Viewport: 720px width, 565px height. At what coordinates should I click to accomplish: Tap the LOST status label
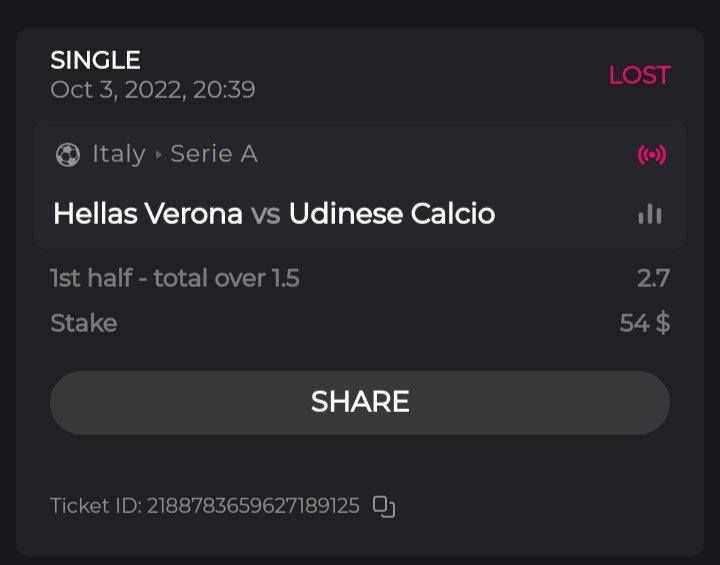pyautogui.click(x=639, y=75)
